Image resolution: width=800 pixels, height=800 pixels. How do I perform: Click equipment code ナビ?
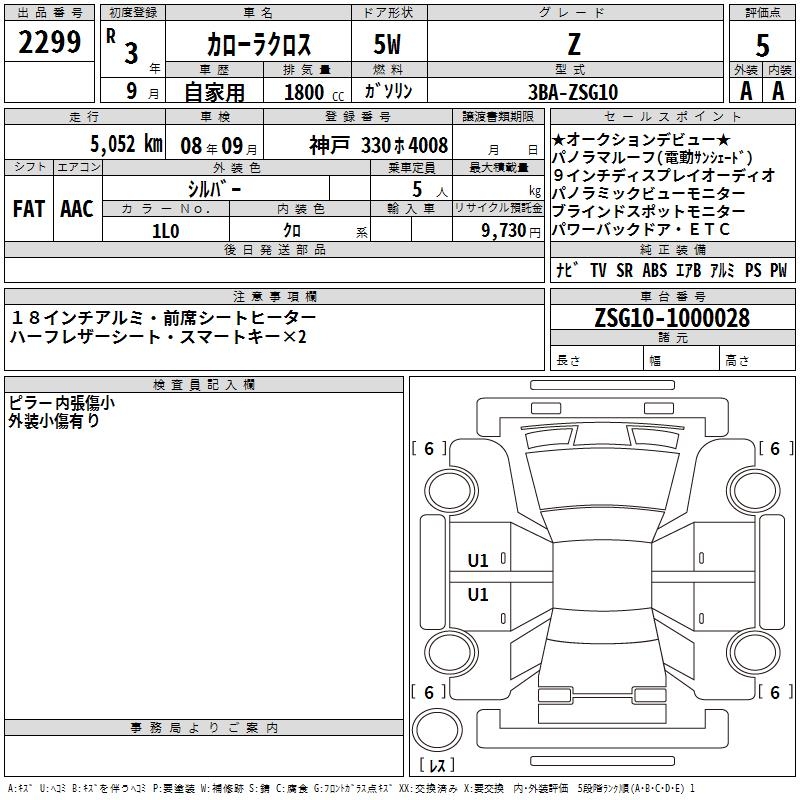pyautogui.click(x=567, y=270)
